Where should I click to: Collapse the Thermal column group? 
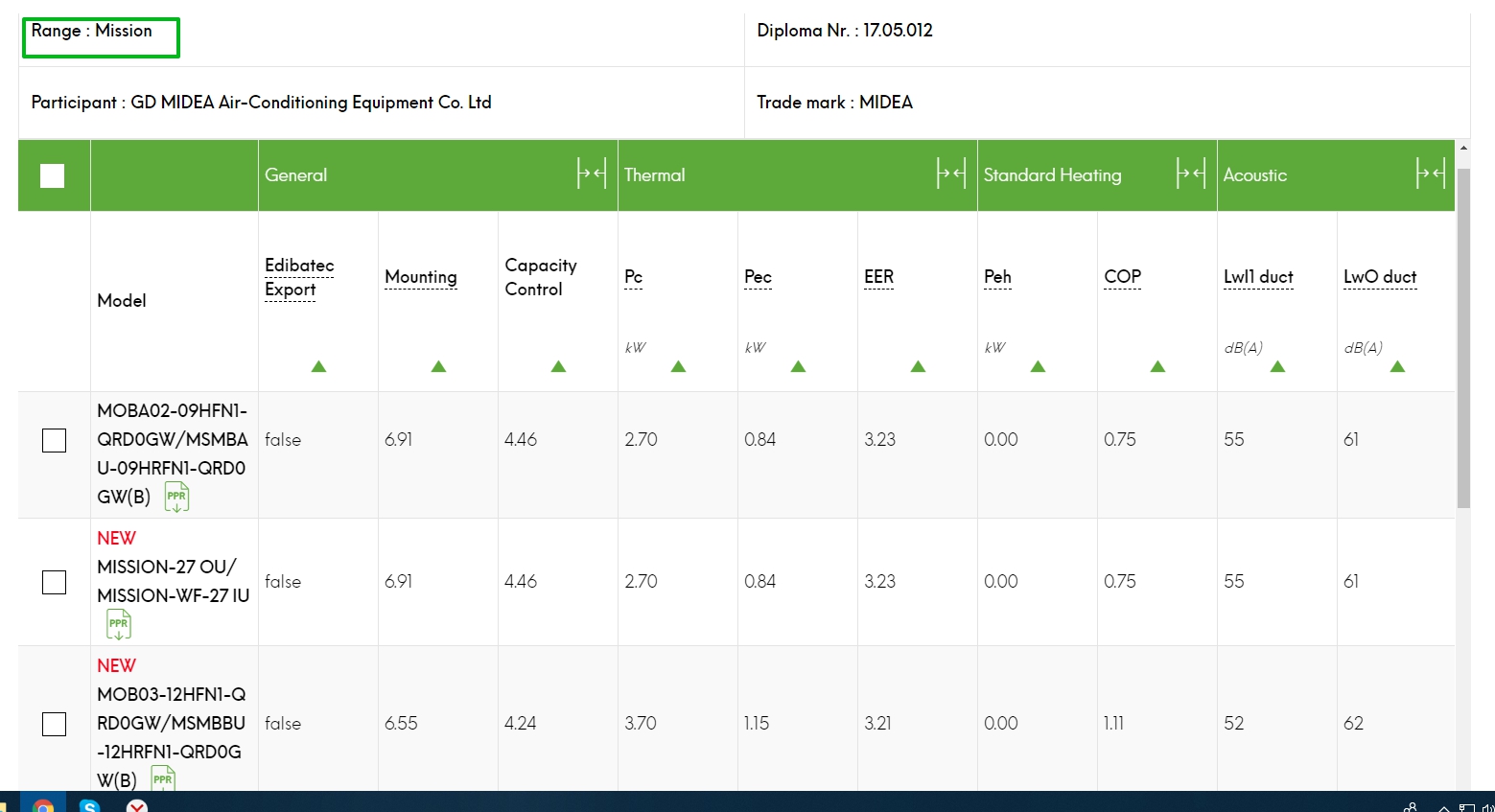click(951, 174)
